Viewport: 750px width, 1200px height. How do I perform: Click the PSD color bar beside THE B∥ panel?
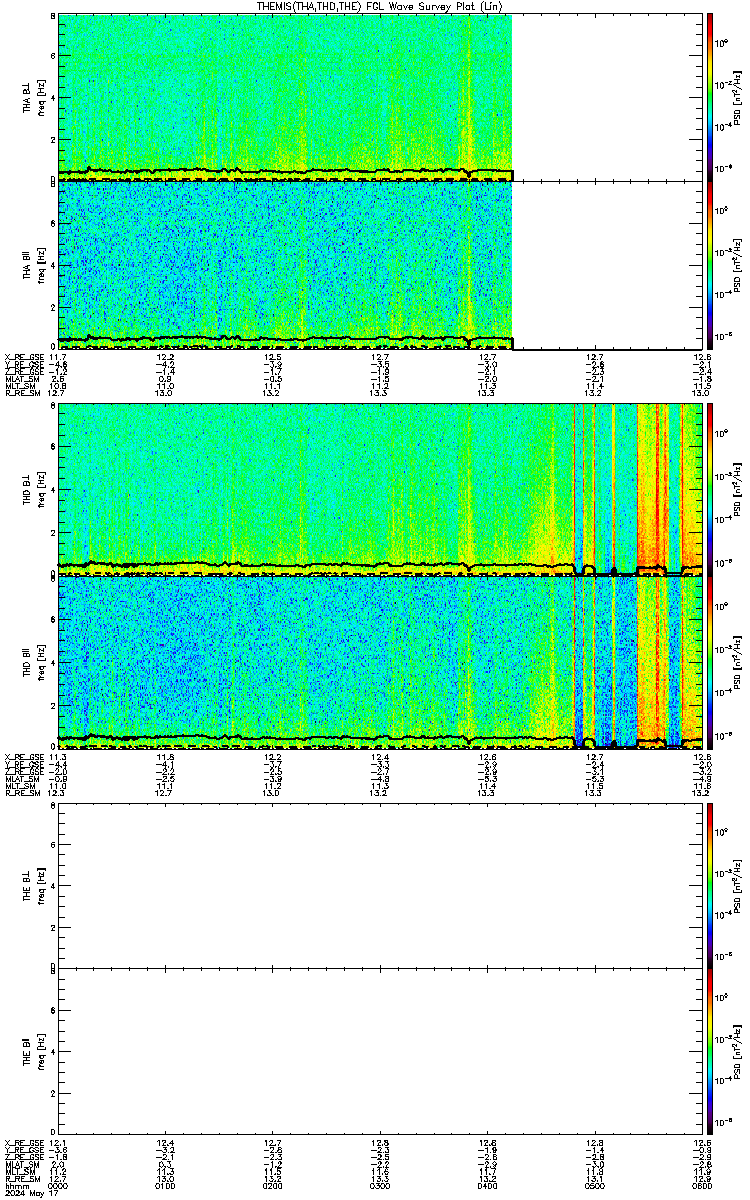710,1053
